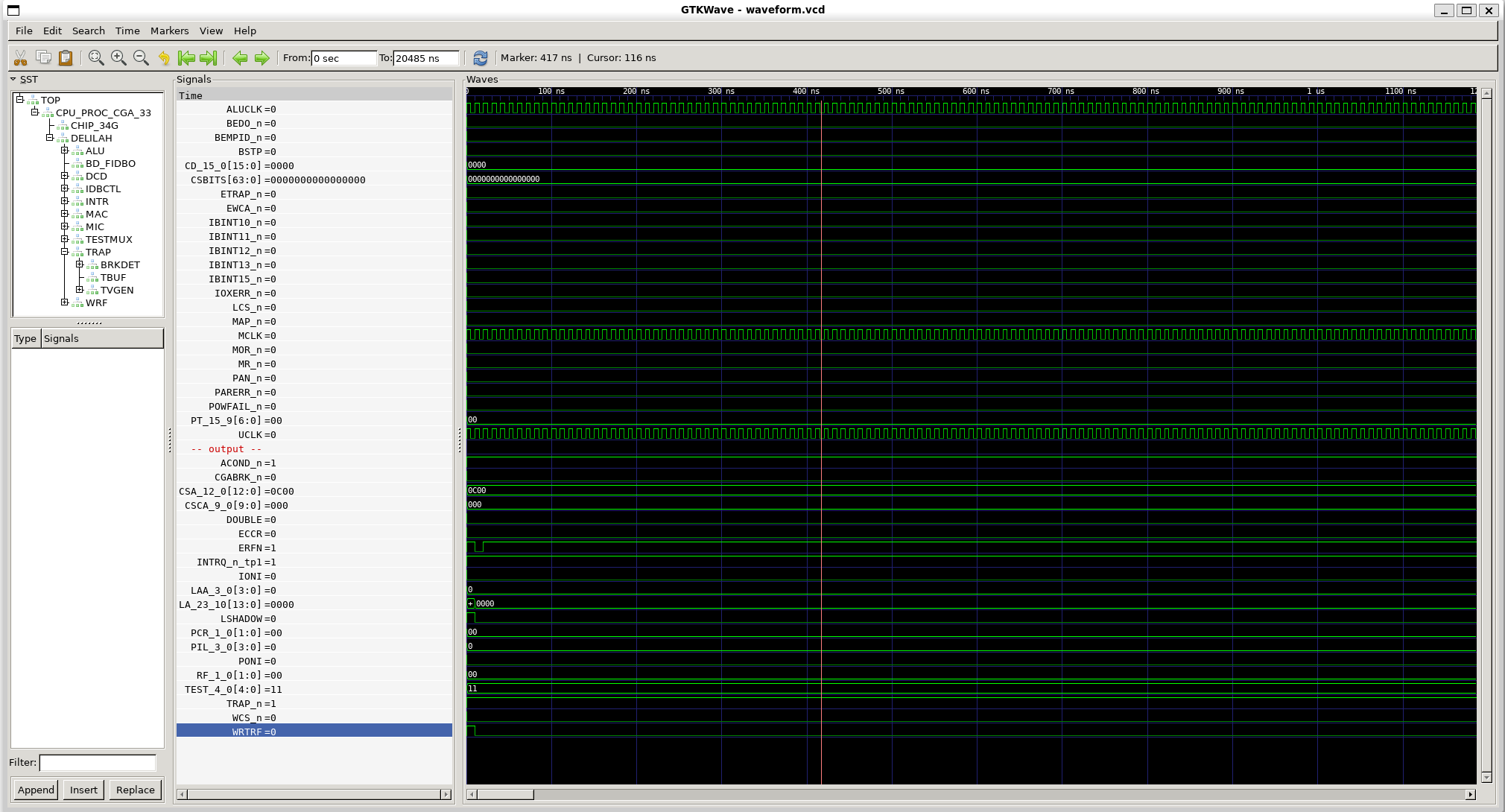Click the signals list horizontal scrollbar
The image size is (1505, 812).
[x=314, y=794]
